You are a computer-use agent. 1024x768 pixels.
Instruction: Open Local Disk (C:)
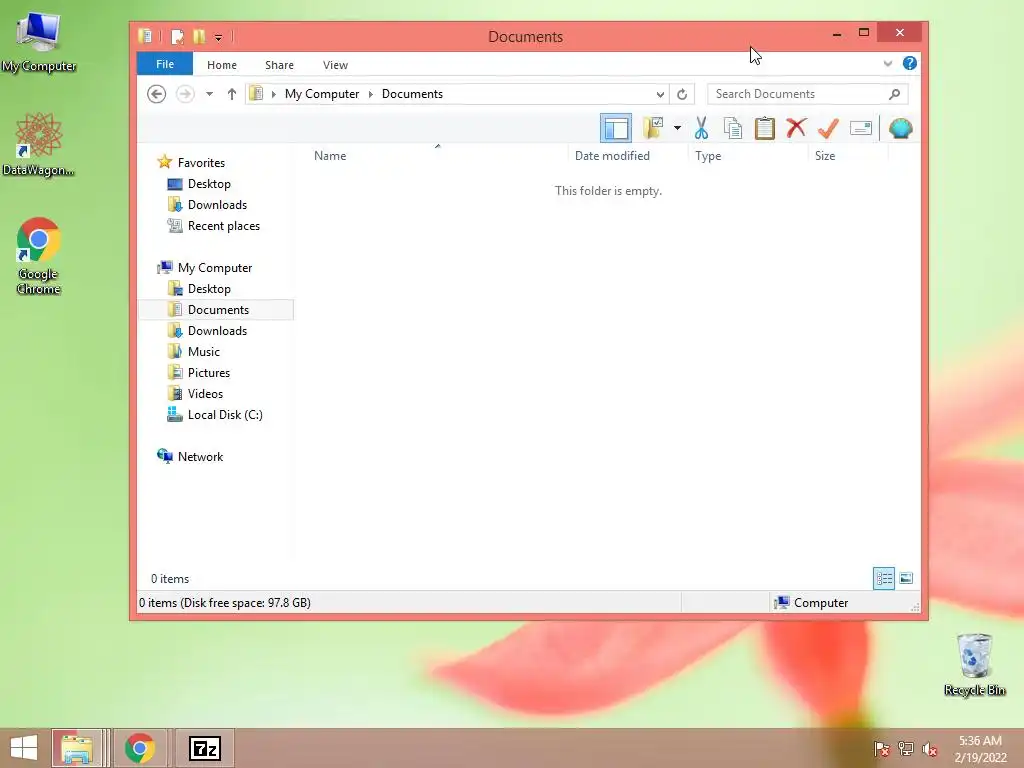(x=225, y=415)
